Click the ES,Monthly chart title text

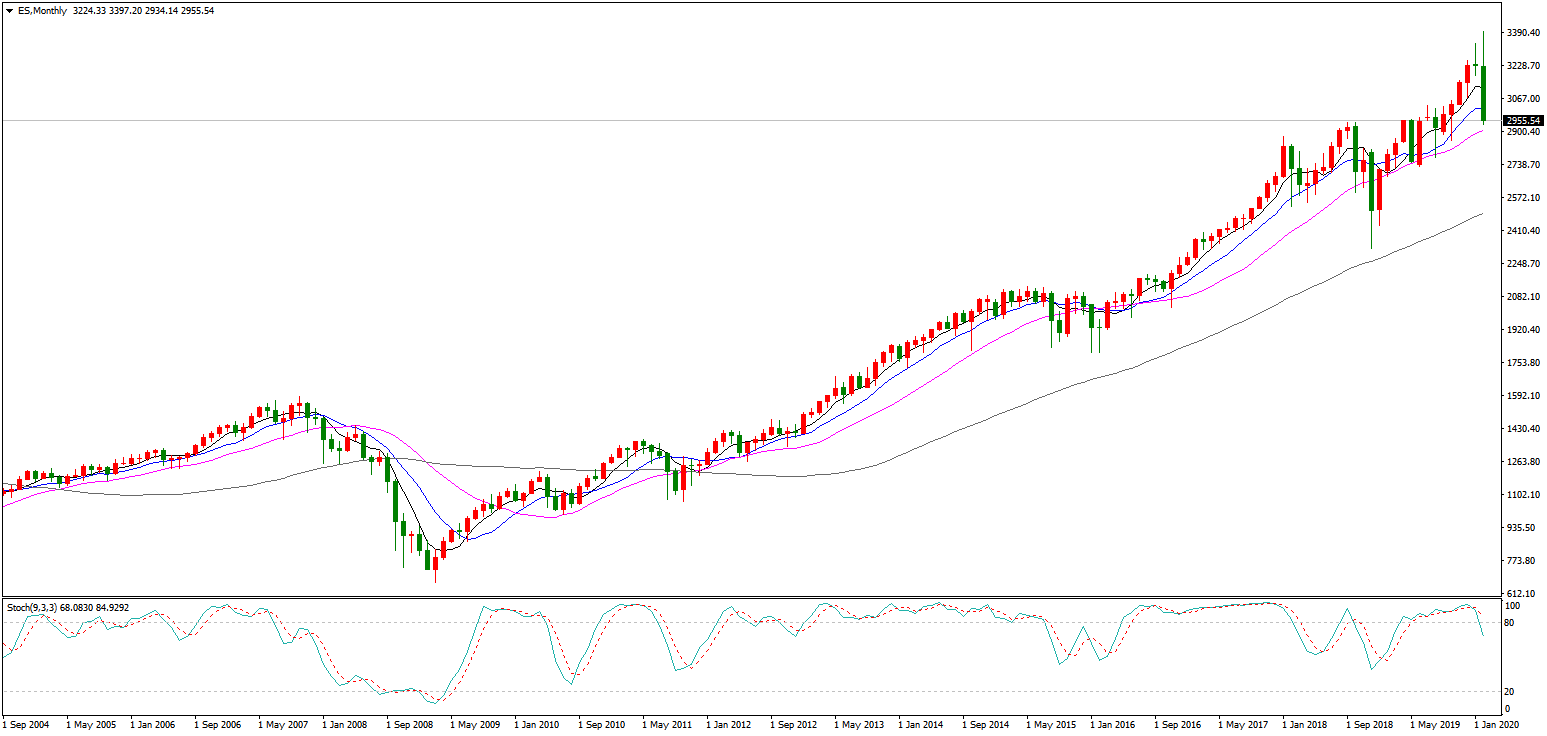pyautogui.click(x=43, y=11)
